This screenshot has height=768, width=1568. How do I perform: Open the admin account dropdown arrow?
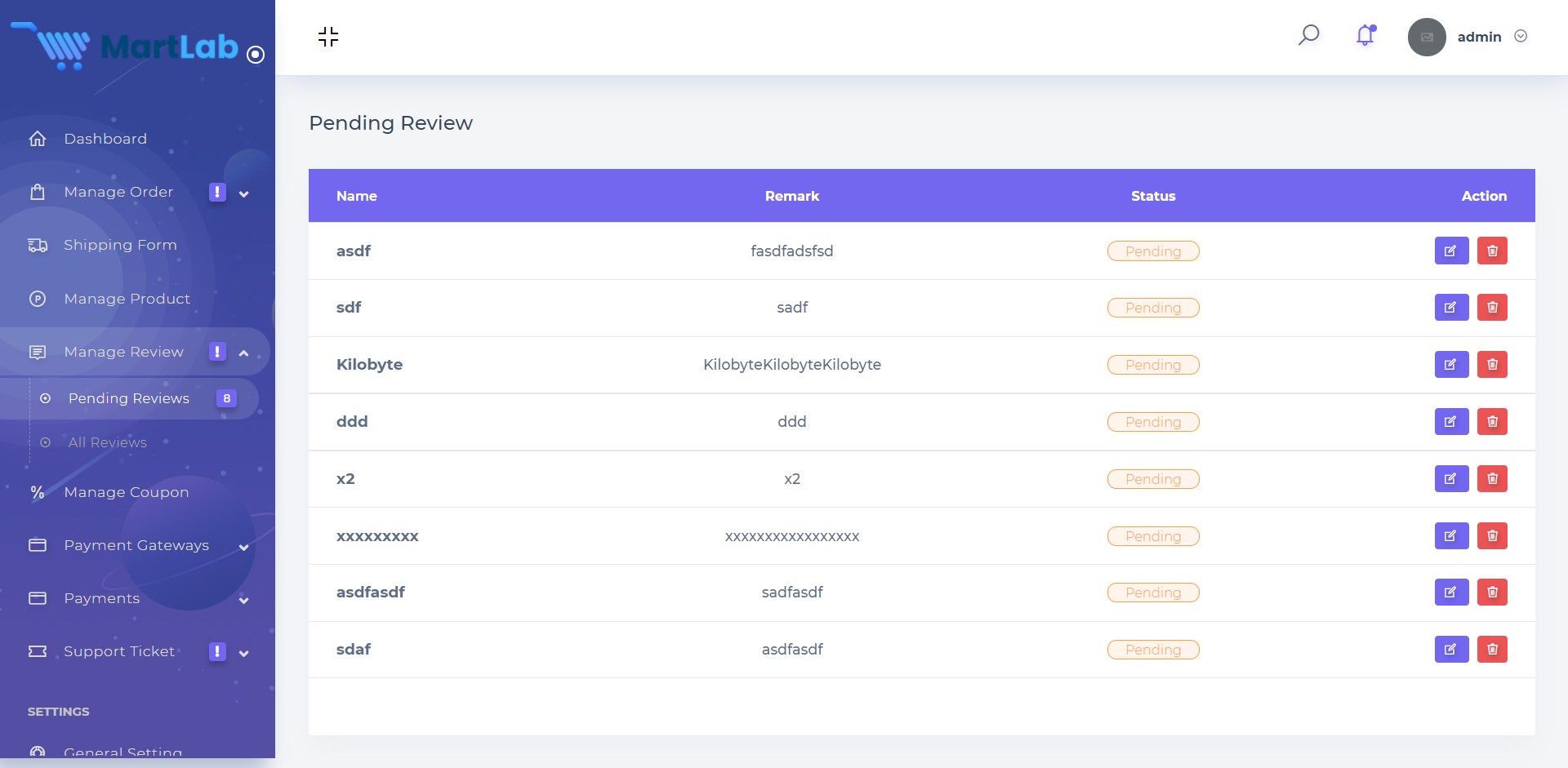click(1521, 36)
